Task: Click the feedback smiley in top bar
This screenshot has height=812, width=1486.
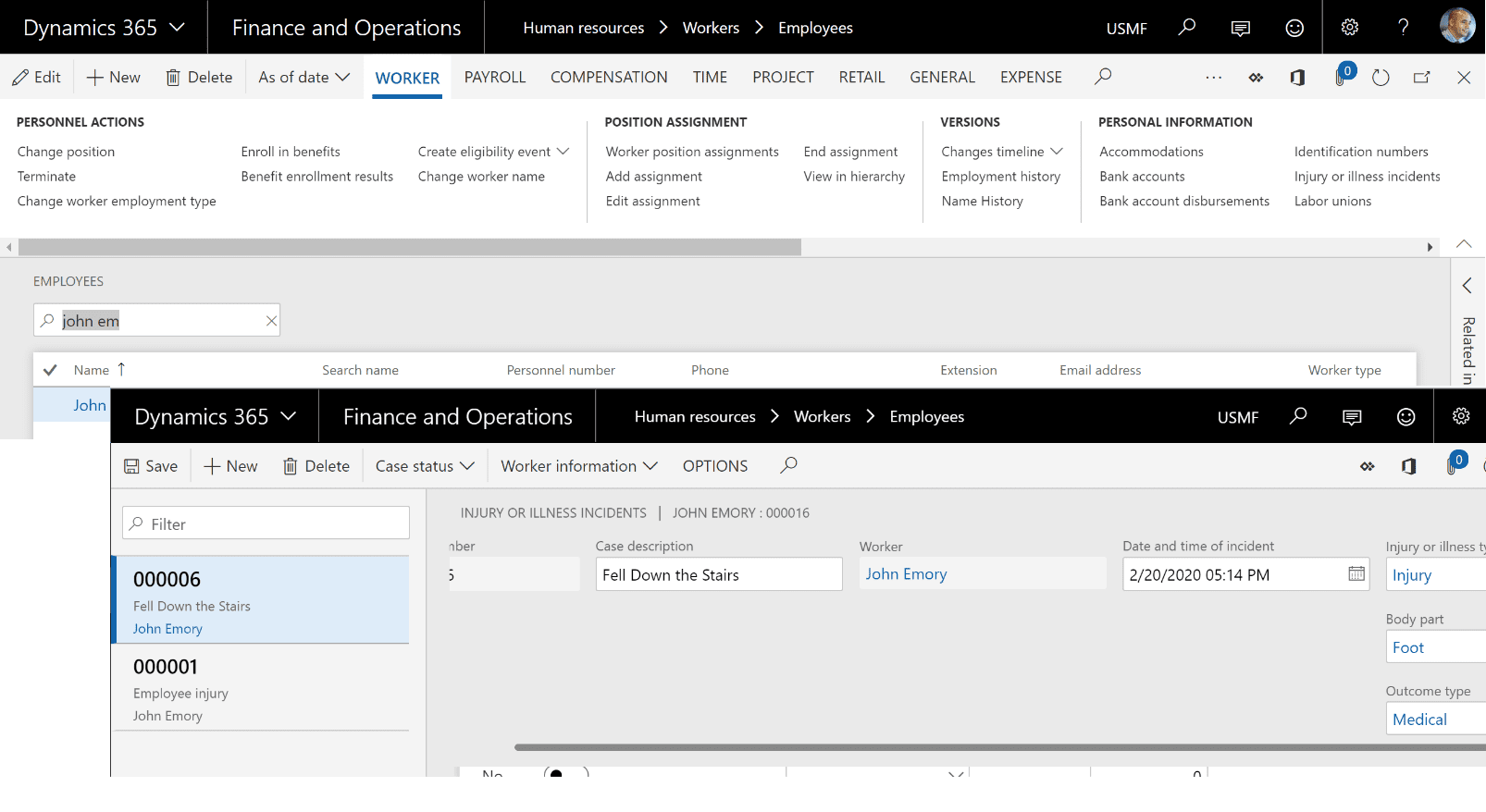Action: (1294, 28)
